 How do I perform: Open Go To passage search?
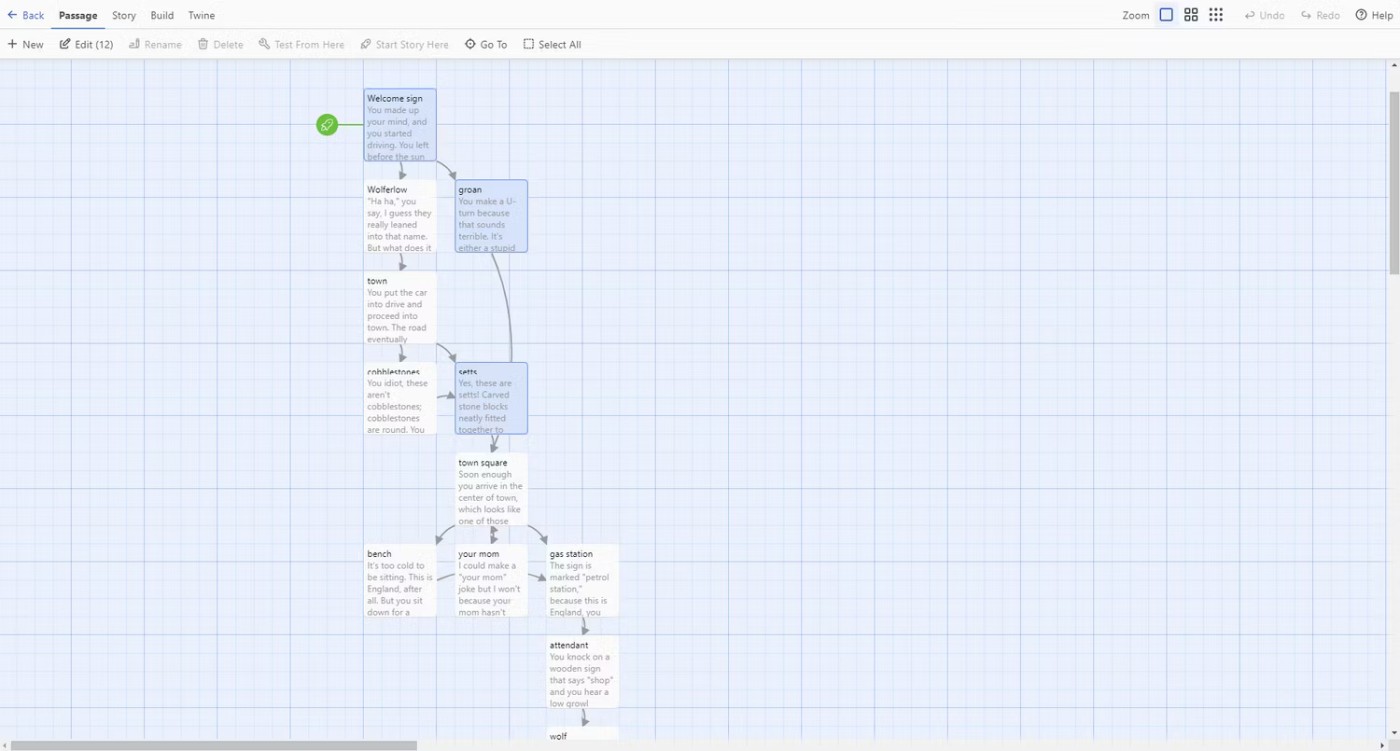(486, 44)
